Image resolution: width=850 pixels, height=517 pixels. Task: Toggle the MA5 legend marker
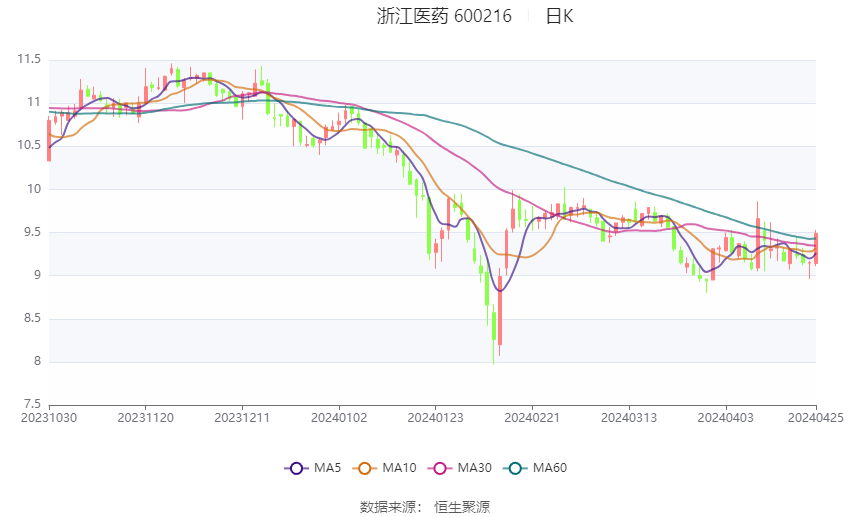click(295, 468)
